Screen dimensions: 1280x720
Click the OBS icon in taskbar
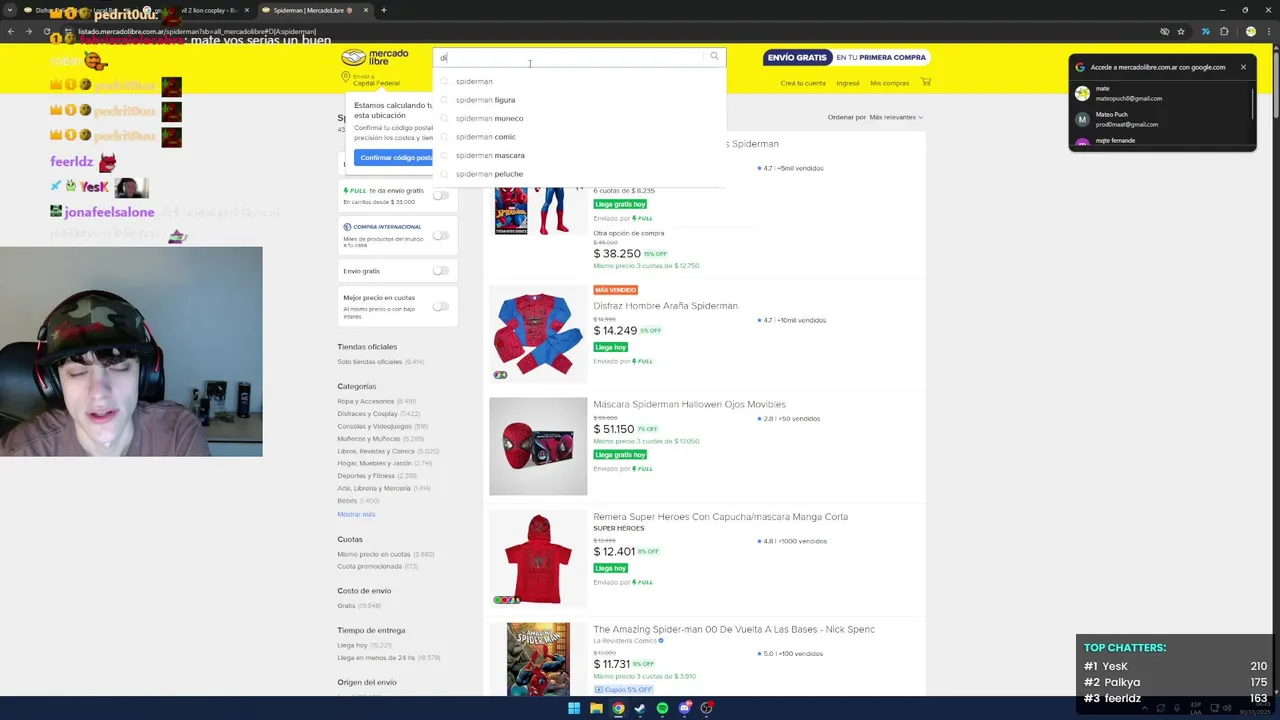pyautogui.click(x=706, y=708)
